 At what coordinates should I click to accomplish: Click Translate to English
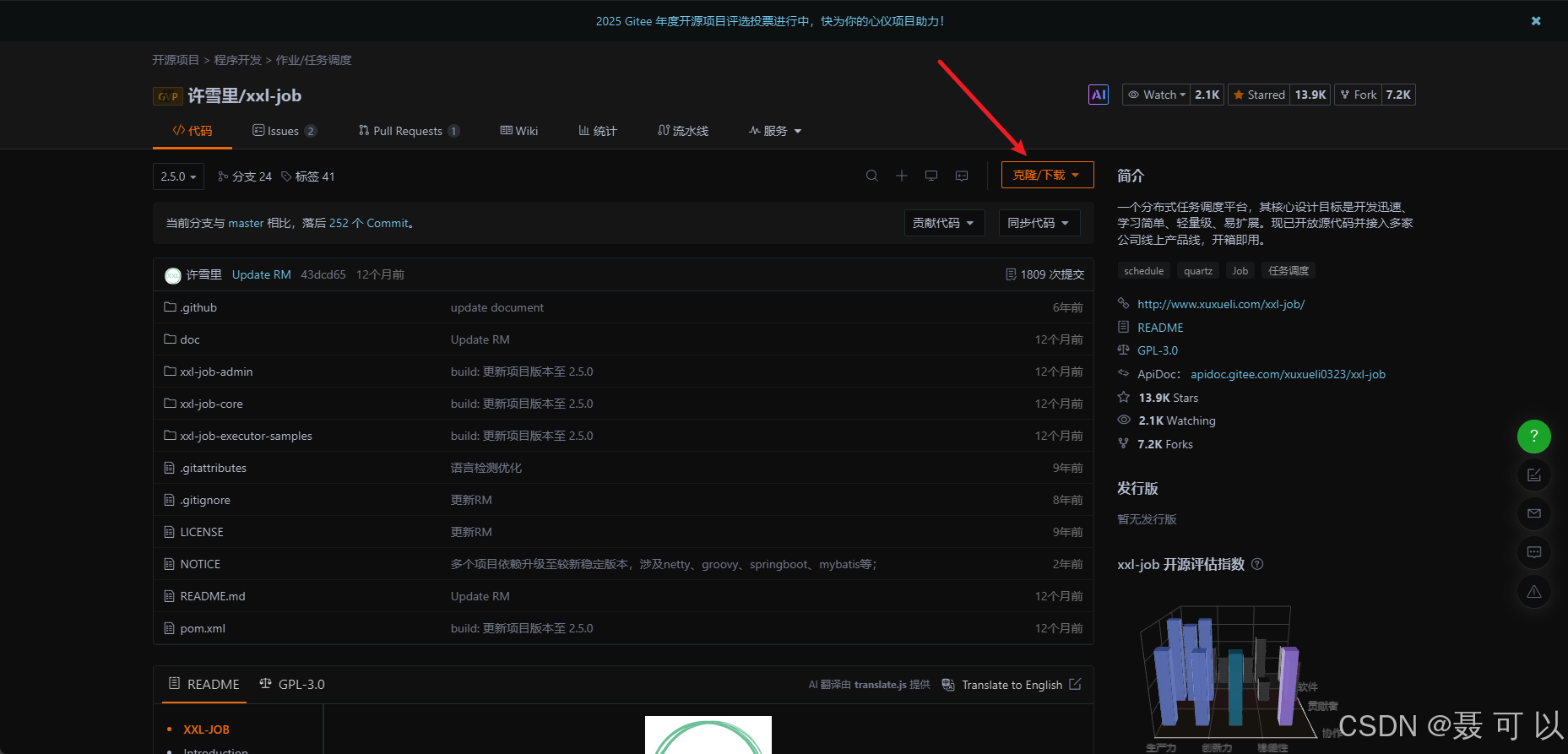point(1012,685)
